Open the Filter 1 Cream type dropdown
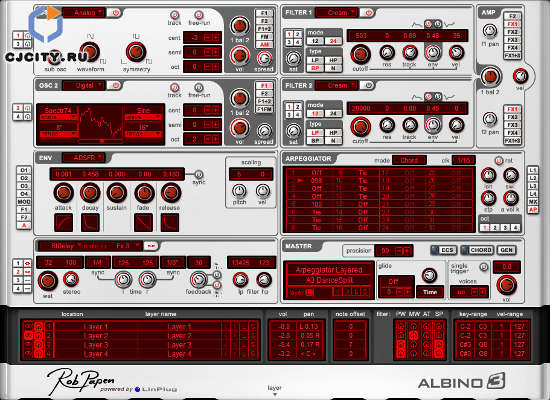The height and width of the screenshot is (400, 550). click(x=336, y=13)
